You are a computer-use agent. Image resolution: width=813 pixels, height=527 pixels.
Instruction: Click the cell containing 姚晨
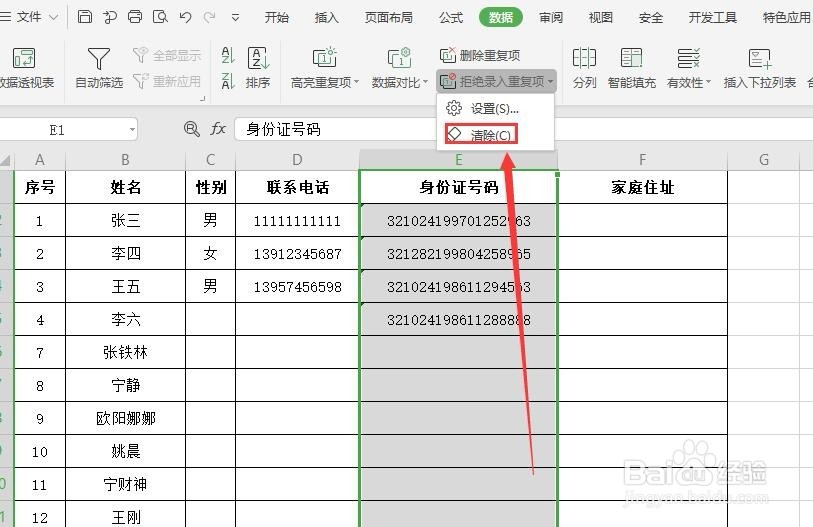point(125,451)
